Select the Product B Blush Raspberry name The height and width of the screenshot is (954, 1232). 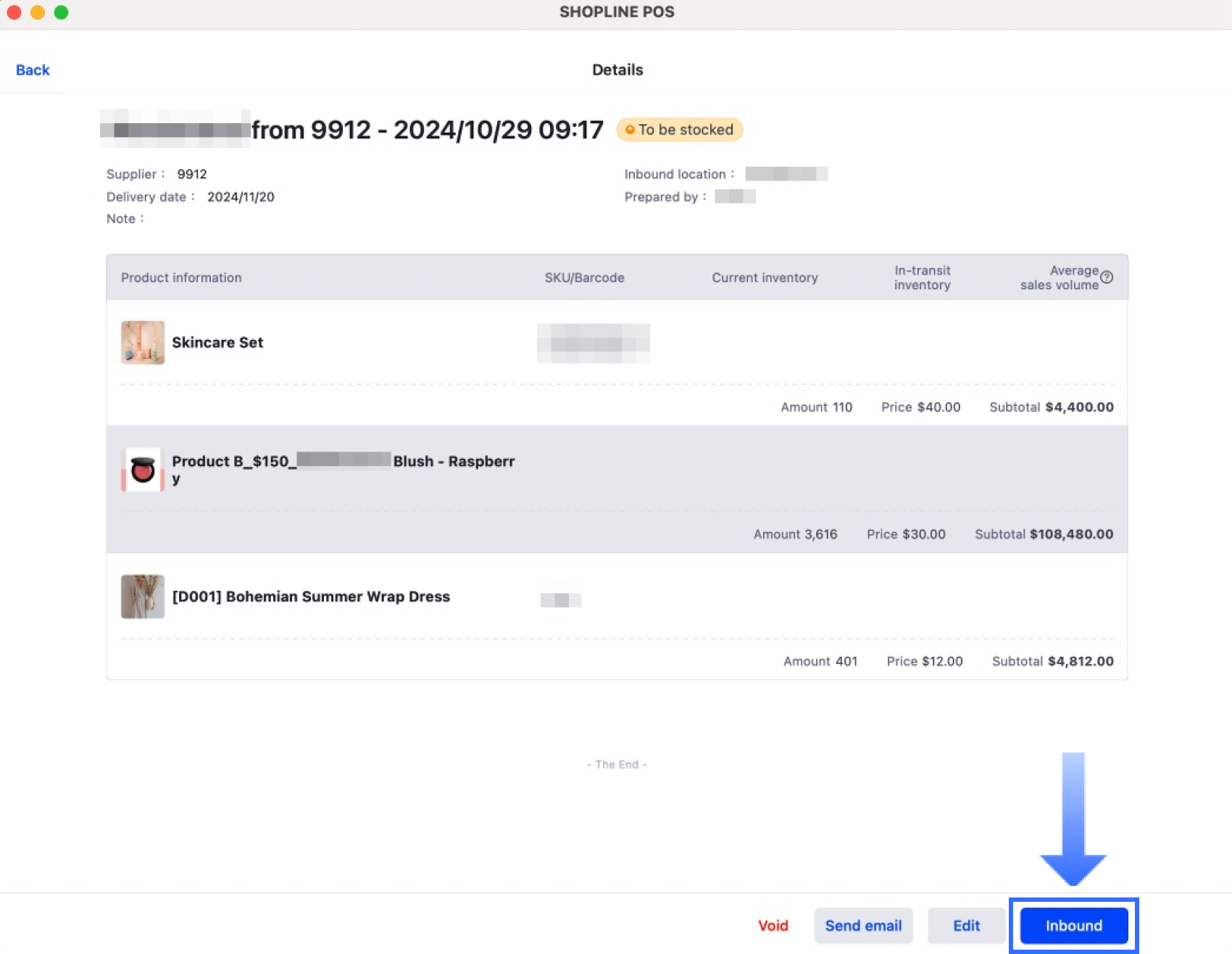(344, 470)
